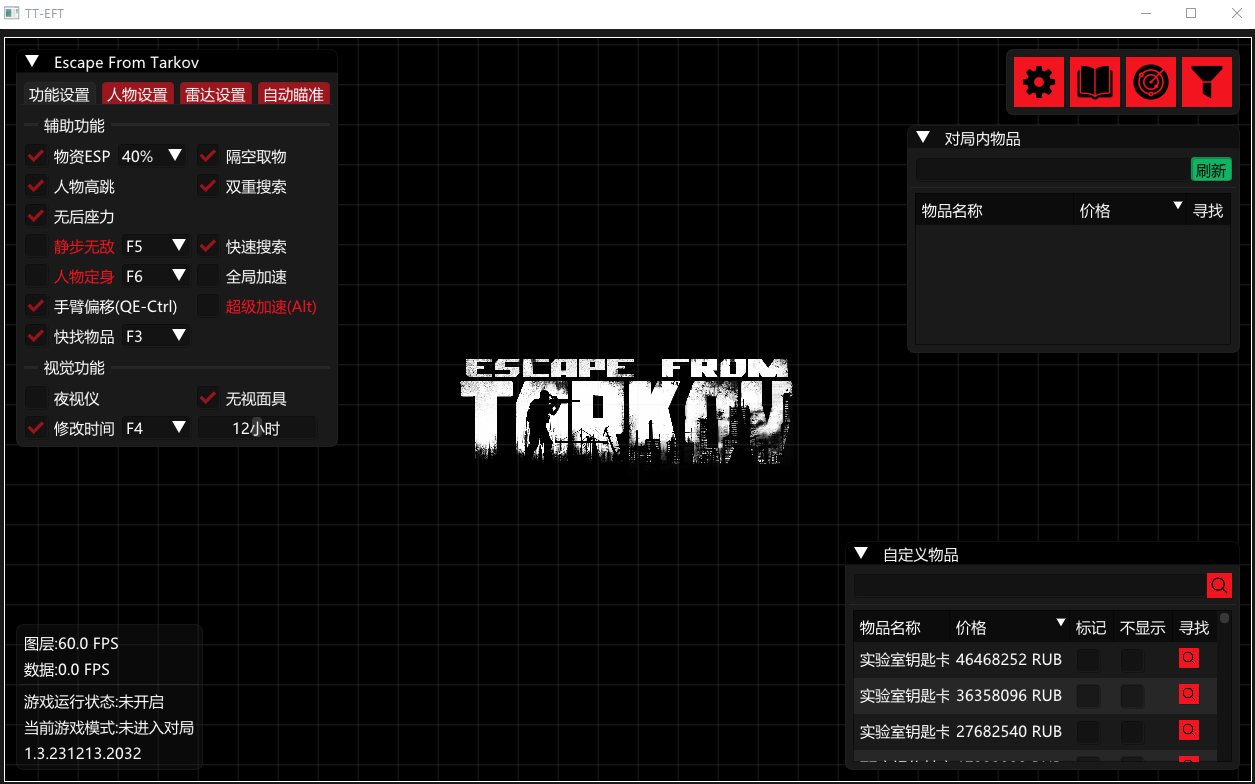Click 寻找 icon in the 36358096 RUB row

tap(1189, 694)
